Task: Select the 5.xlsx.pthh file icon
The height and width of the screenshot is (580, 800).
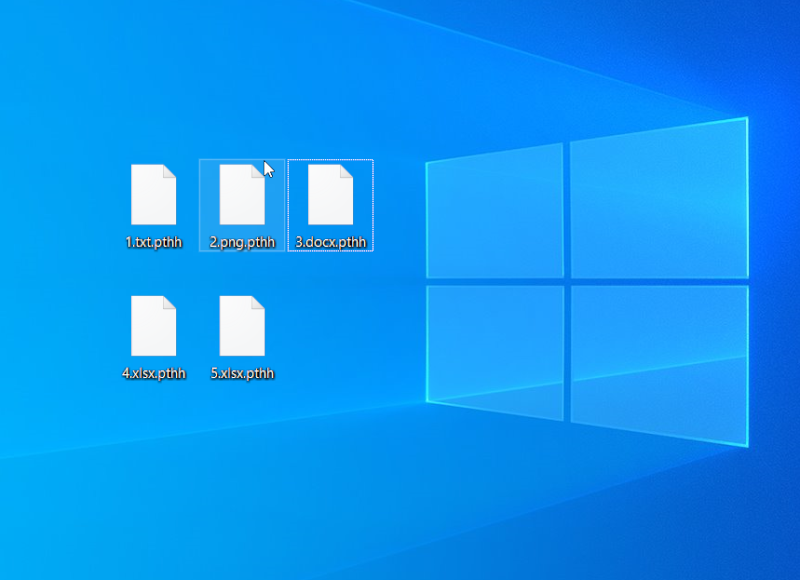Action: tap(241, 326)
